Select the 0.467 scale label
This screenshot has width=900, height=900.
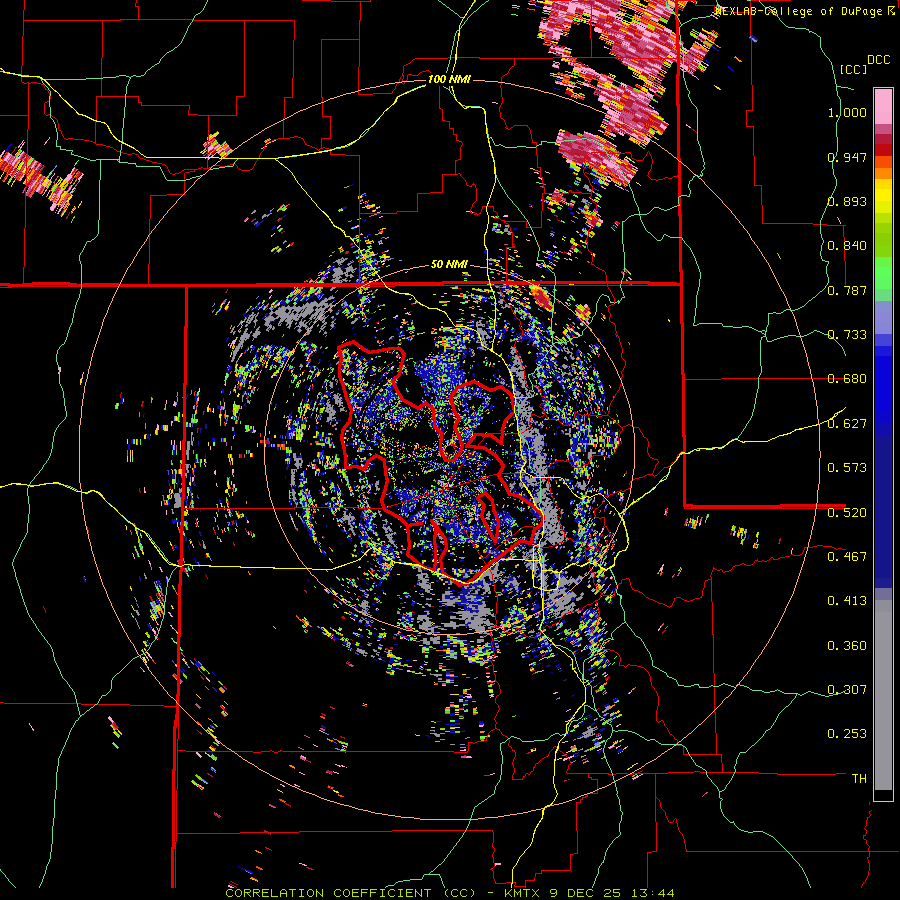point(847,556)
